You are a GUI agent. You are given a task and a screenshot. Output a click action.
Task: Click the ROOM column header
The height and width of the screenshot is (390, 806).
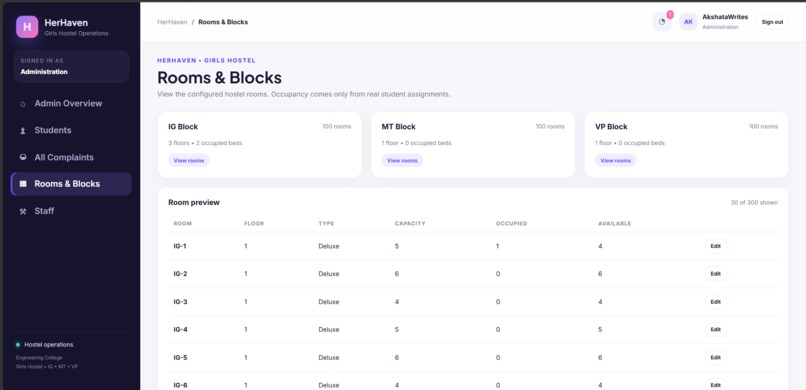coord(182,224)
